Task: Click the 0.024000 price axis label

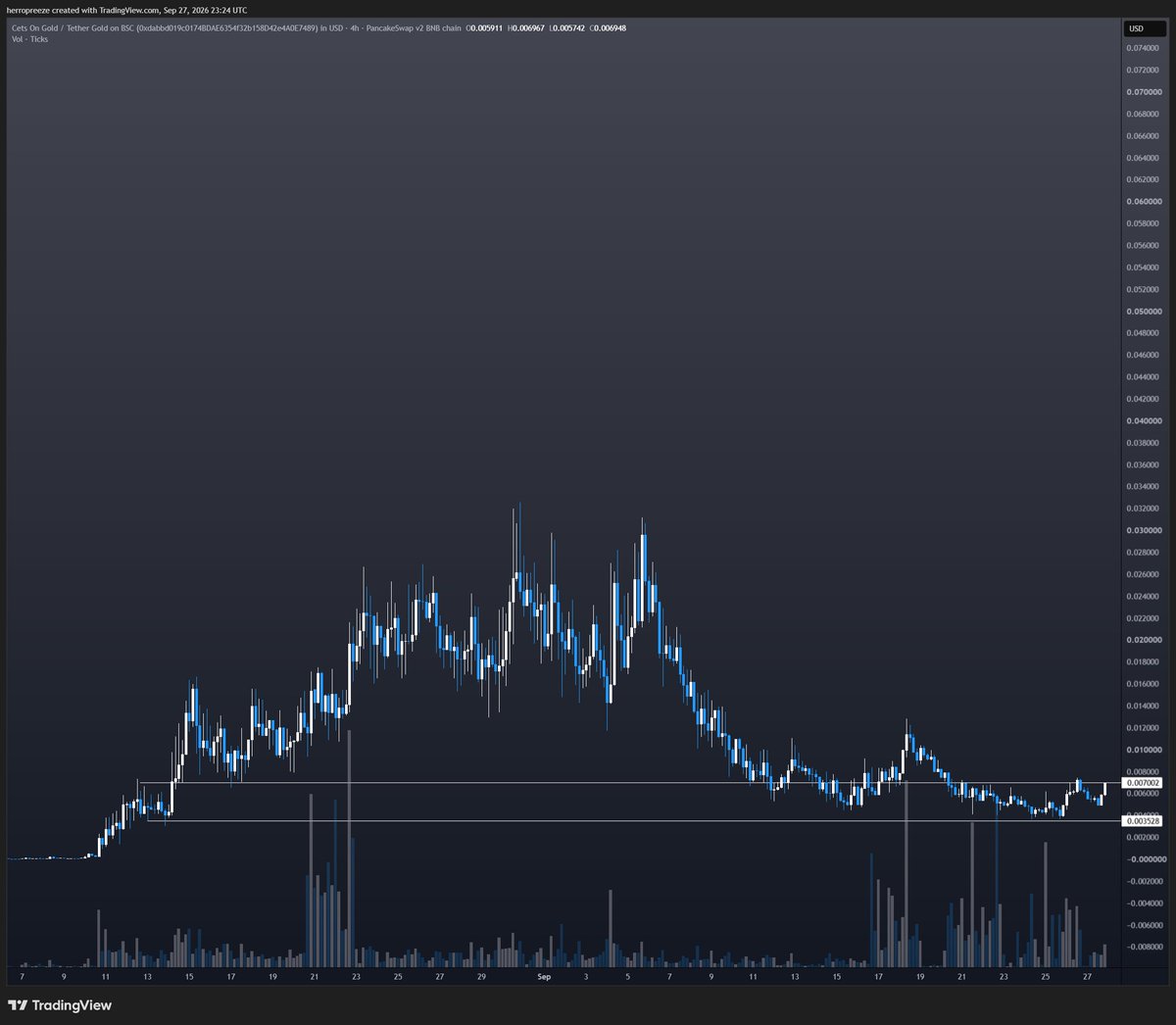Action: [x=1142, y=597]
